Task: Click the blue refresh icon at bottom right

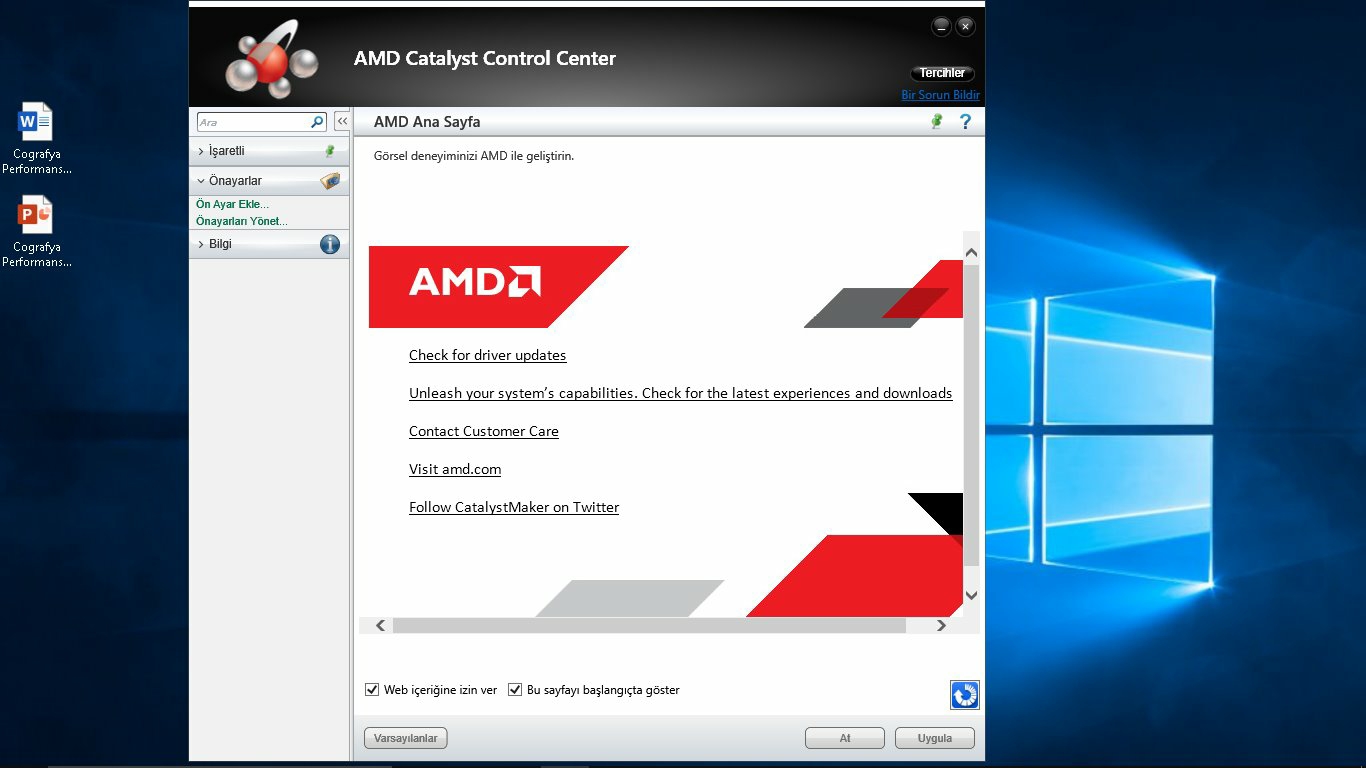Action: coord(965,695)
